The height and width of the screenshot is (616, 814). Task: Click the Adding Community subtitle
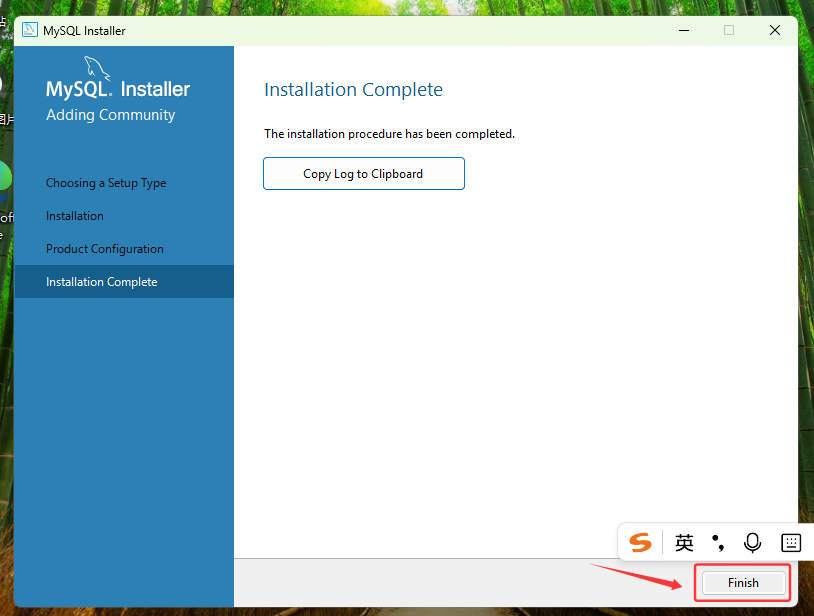(x=110, y=115)
